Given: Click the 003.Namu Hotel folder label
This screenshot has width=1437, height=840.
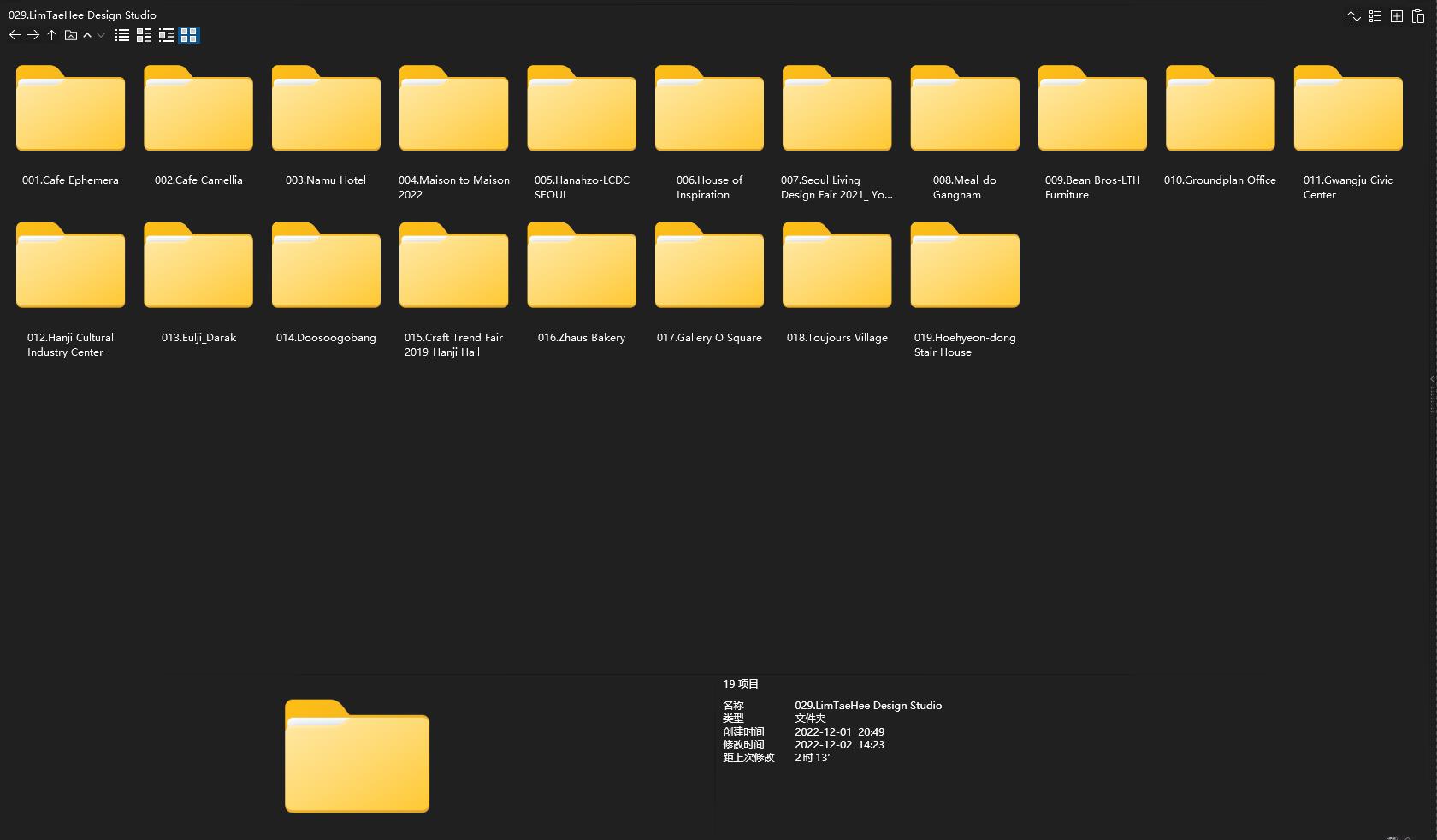Looking at the screenshot, I should 326,180.
